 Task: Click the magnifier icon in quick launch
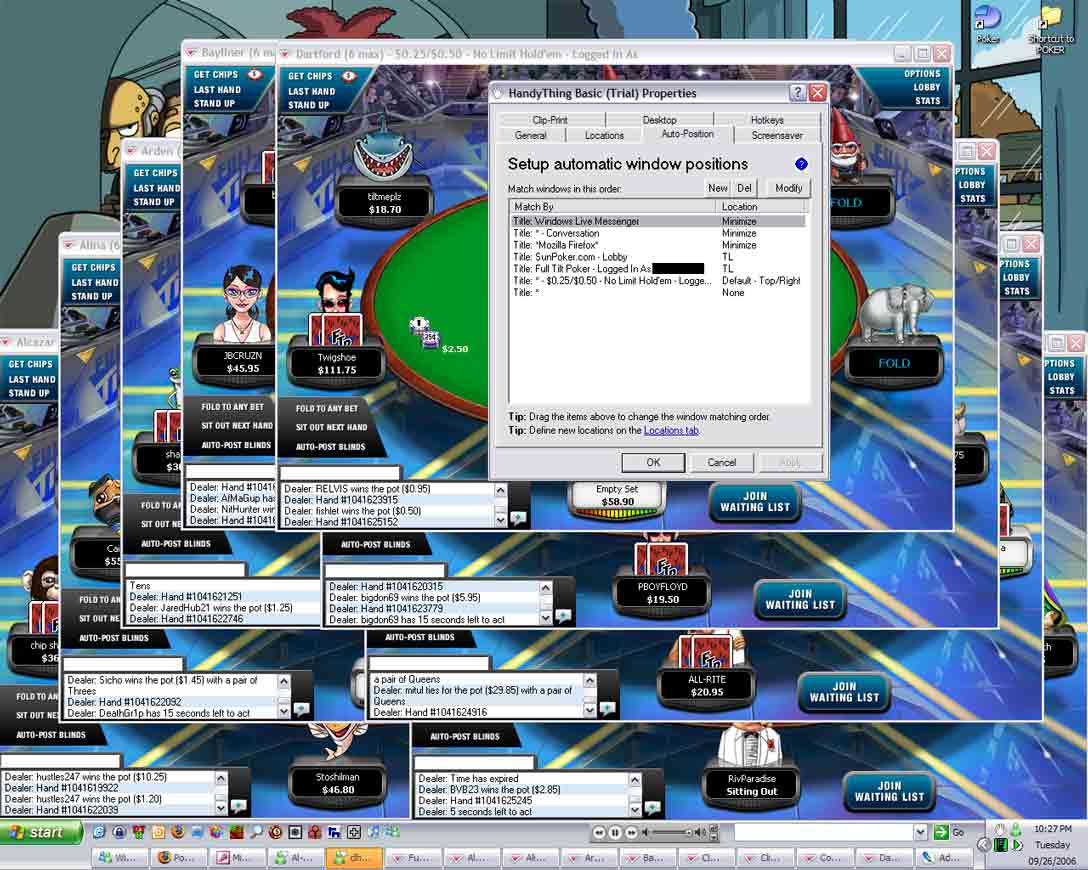pyautogui.click(x=256, y=832)
